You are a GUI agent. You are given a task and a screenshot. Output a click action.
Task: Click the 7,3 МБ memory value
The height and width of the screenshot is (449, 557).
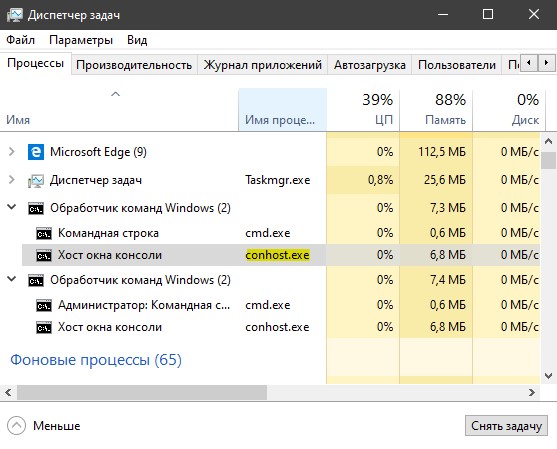pyautogui.click(x=447, y=208)
